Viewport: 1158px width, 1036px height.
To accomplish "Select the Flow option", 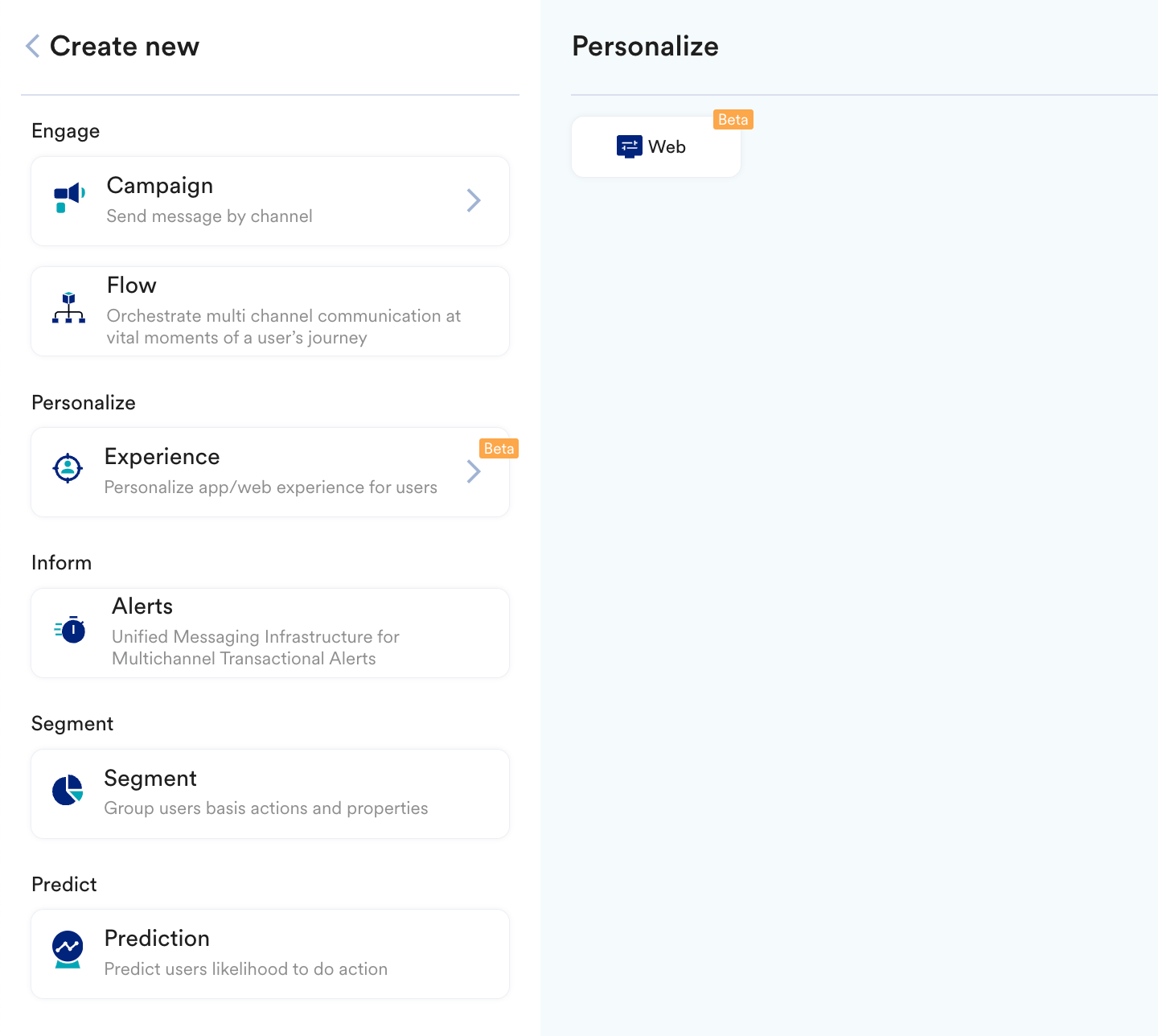I will coord(270,311).
